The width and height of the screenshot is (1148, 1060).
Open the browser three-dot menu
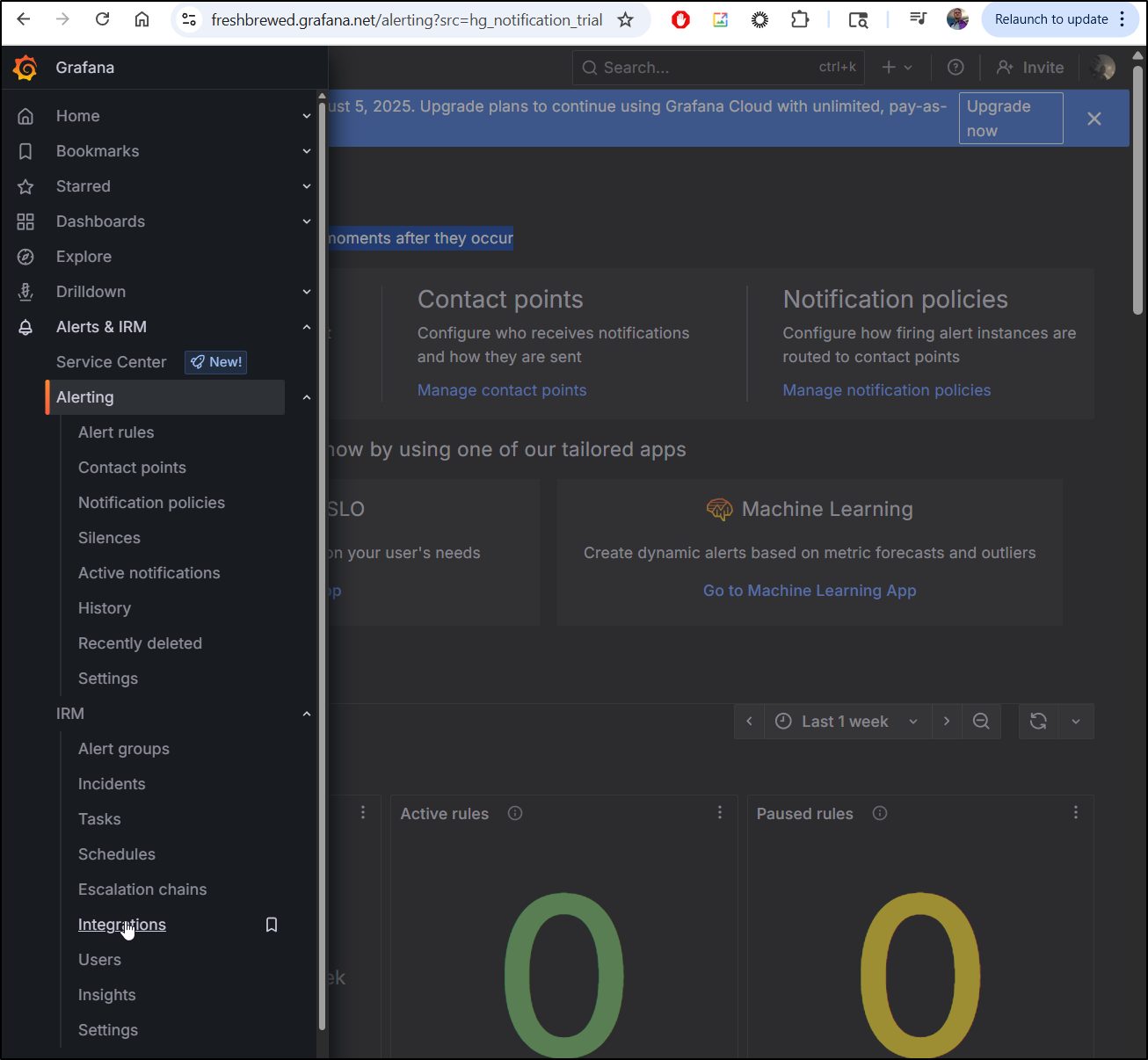point(1123,19)
